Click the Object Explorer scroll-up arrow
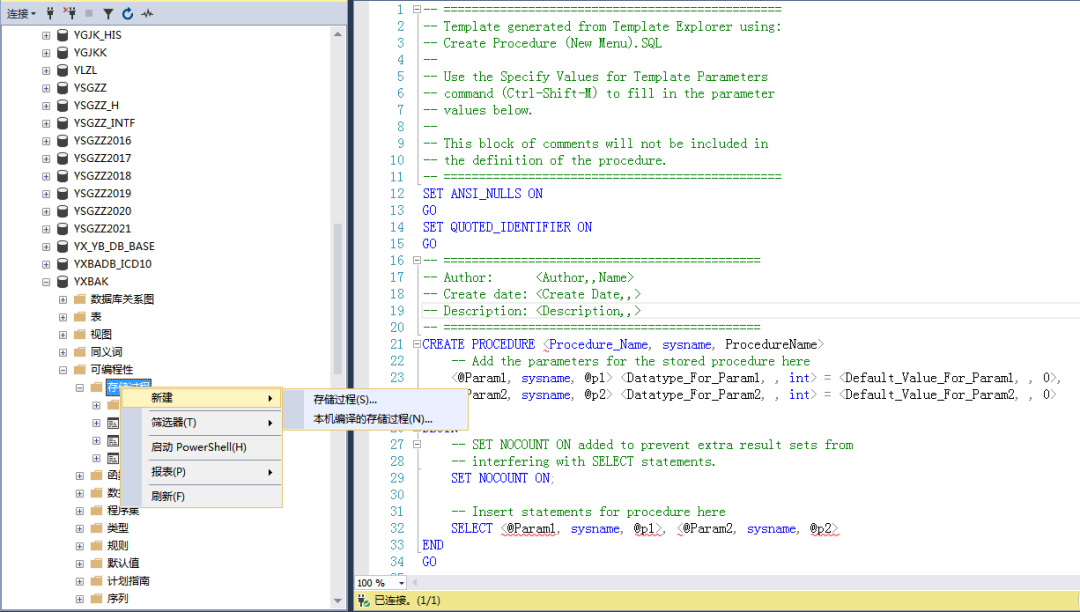This screenshot has height=612, width=1080. click(338, 32)
